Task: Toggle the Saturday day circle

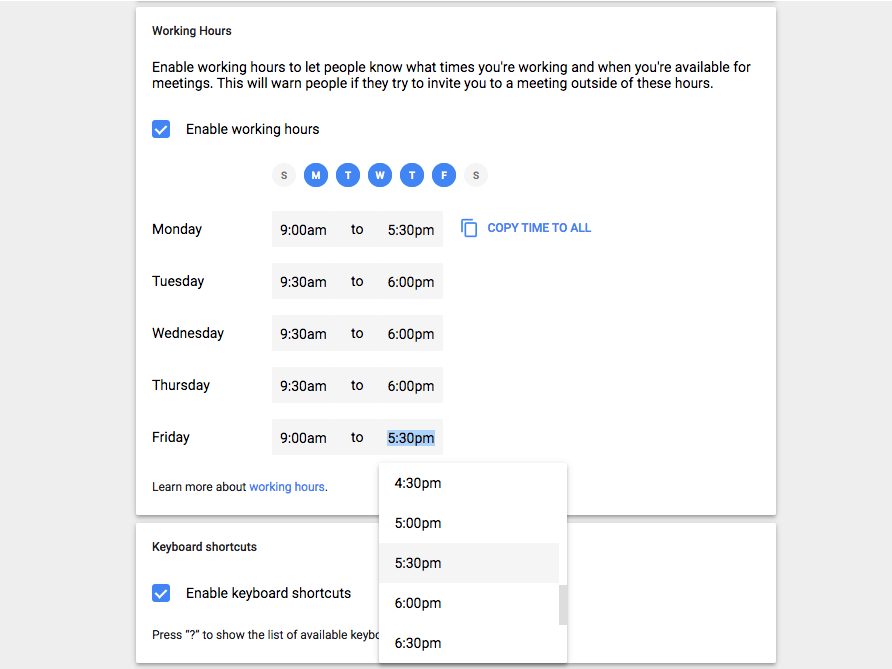Action: coord(476,175)
